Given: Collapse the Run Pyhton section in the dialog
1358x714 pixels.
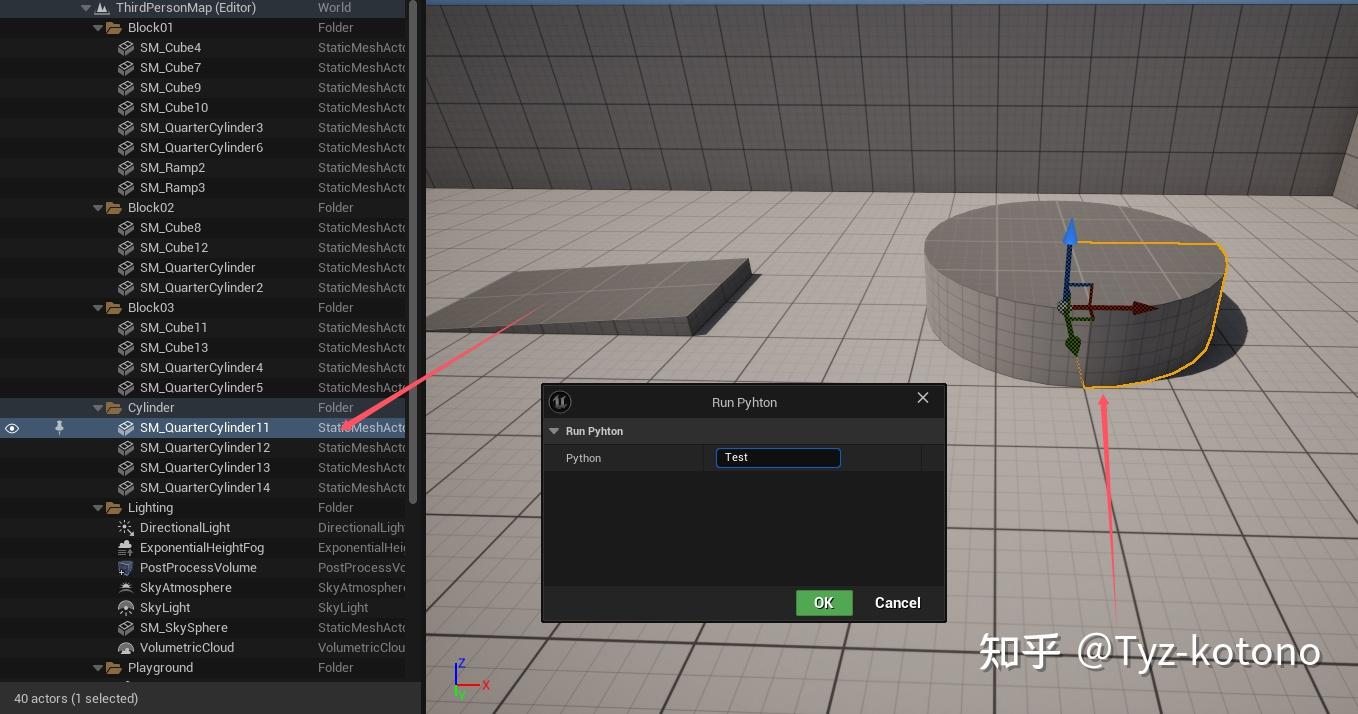Looking at the screenshot, I should click(554, 431).
